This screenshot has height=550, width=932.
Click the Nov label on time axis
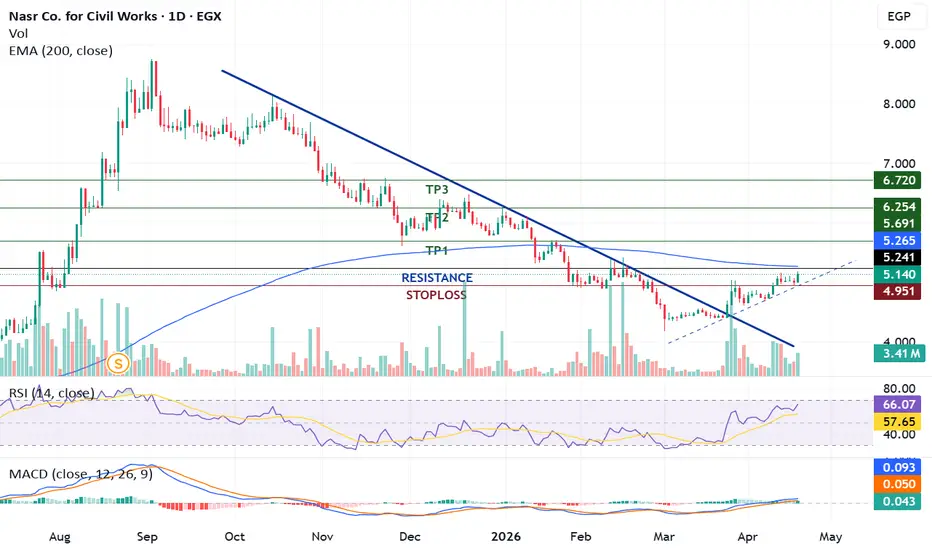pos(322,536)
